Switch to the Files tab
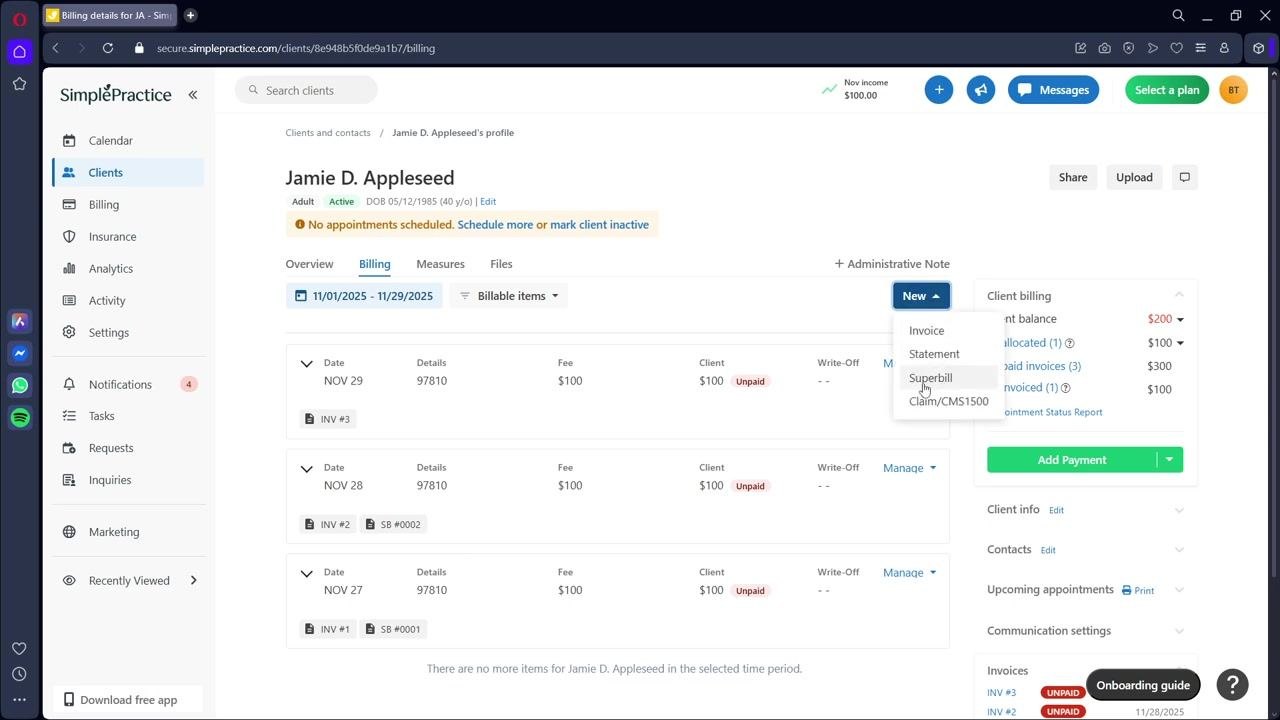 [x=501, y=264]
